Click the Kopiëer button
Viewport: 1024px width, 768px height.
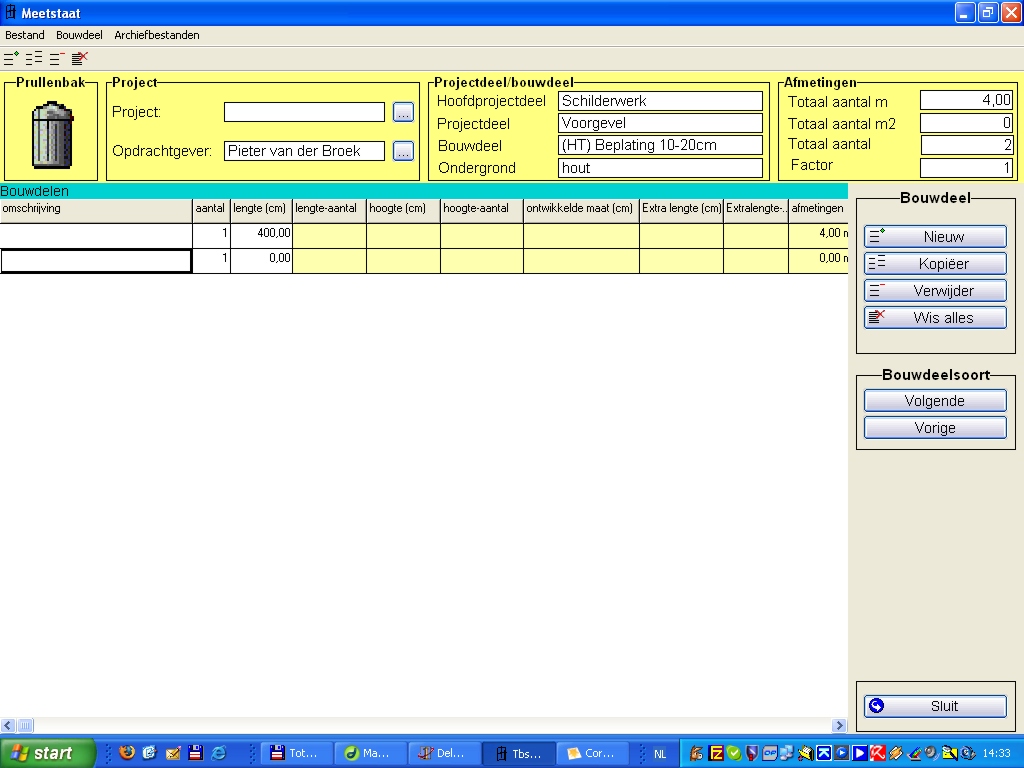click(935, 263)
